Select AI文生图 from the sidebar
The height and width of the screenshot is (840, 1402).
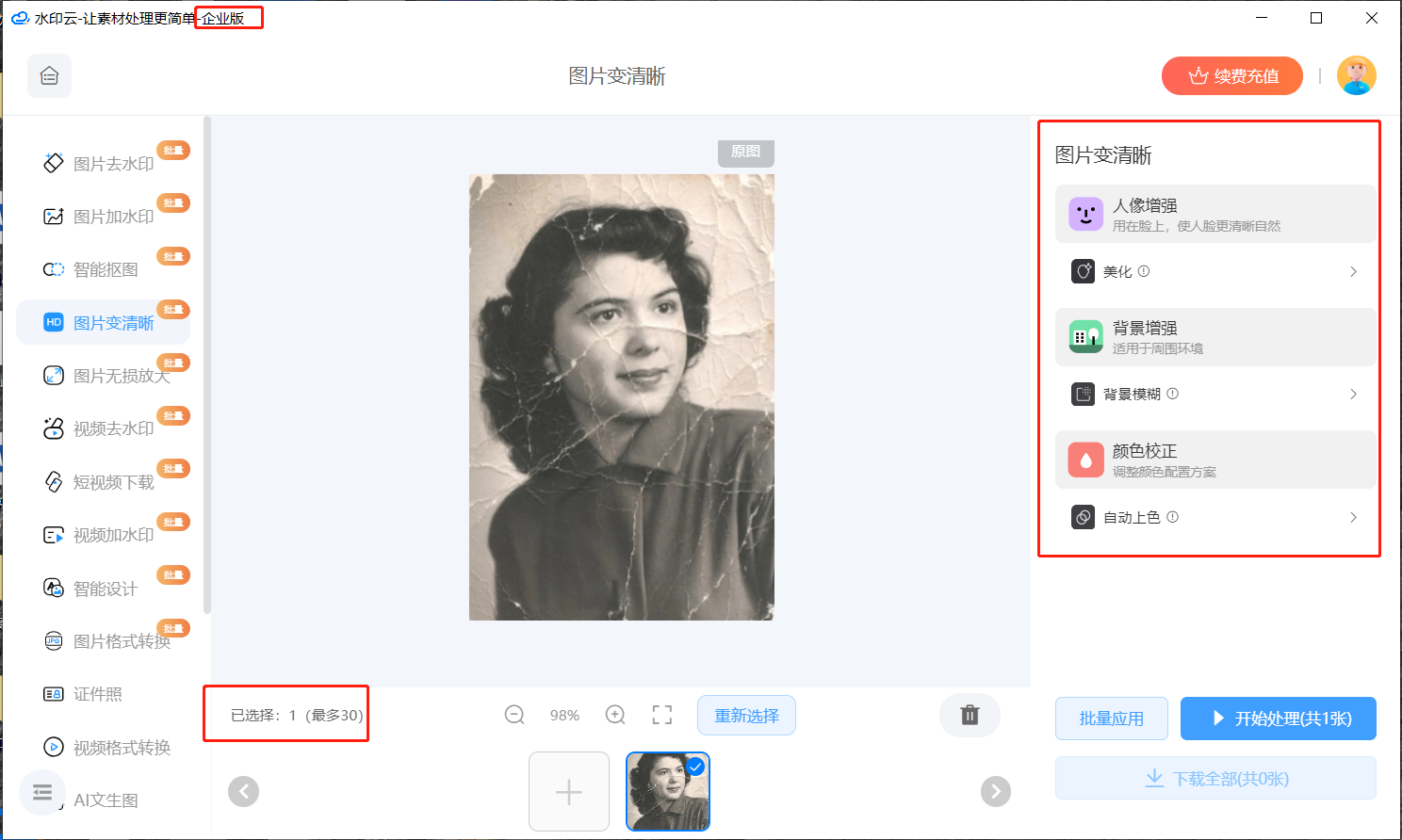pos(106,800)
